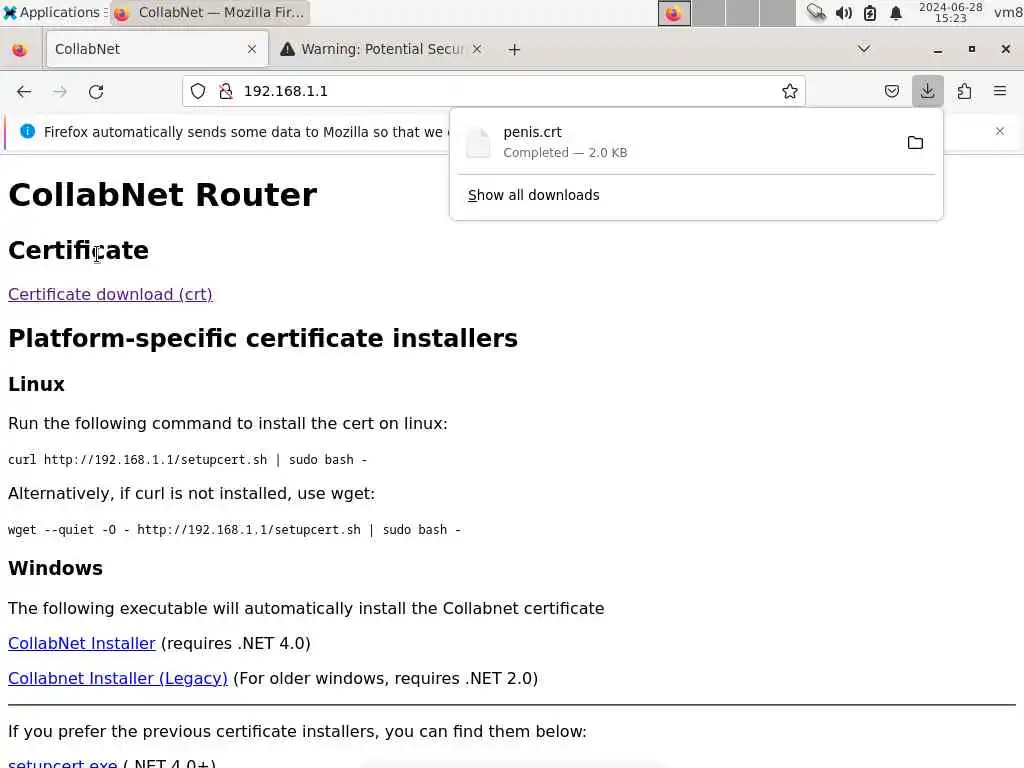Show penis.crt in its containing folder
The image size is (1024, 768).
click(x=915, y=142)
